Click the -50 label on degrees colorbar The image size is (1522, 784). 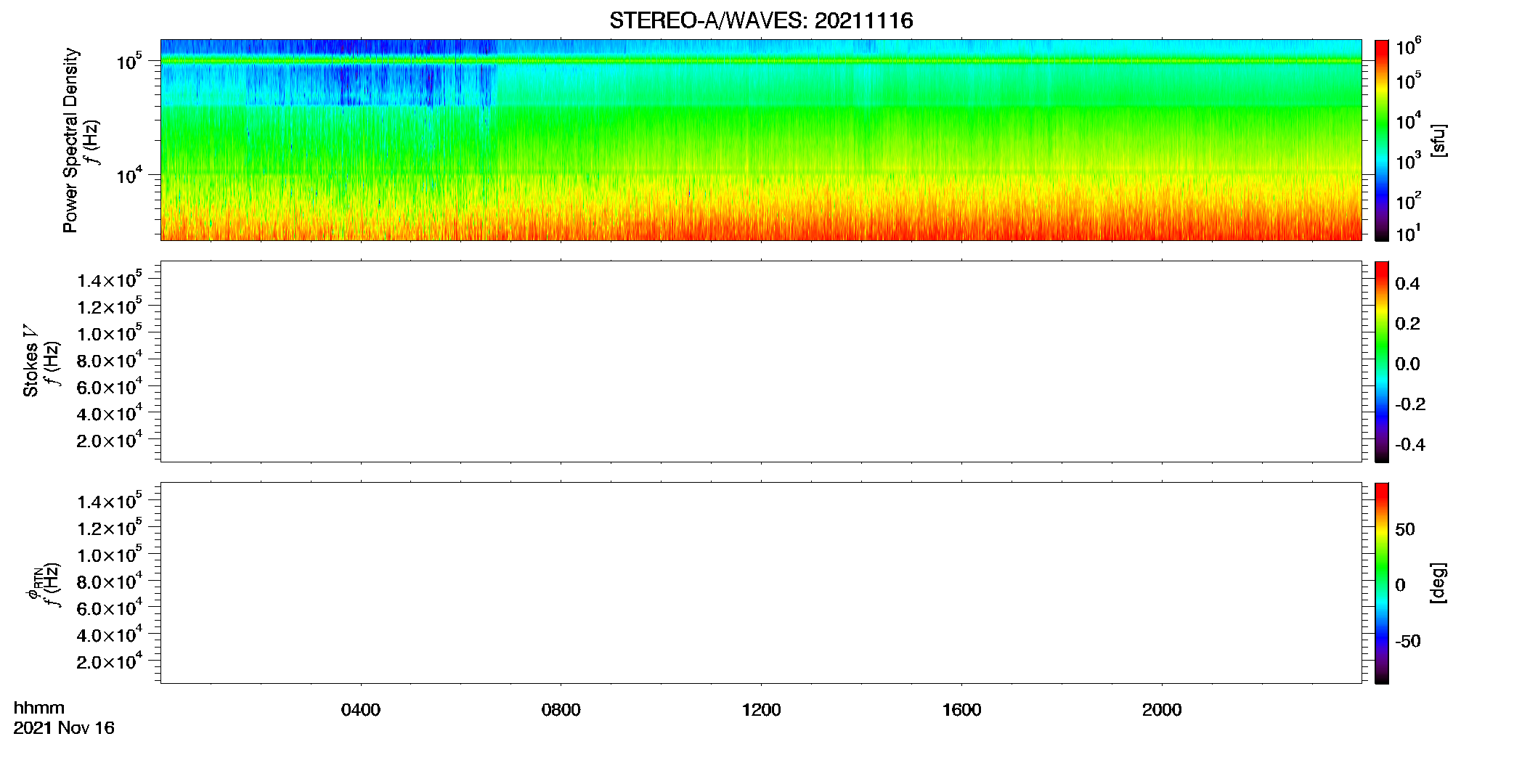(x=1407, y=642)
